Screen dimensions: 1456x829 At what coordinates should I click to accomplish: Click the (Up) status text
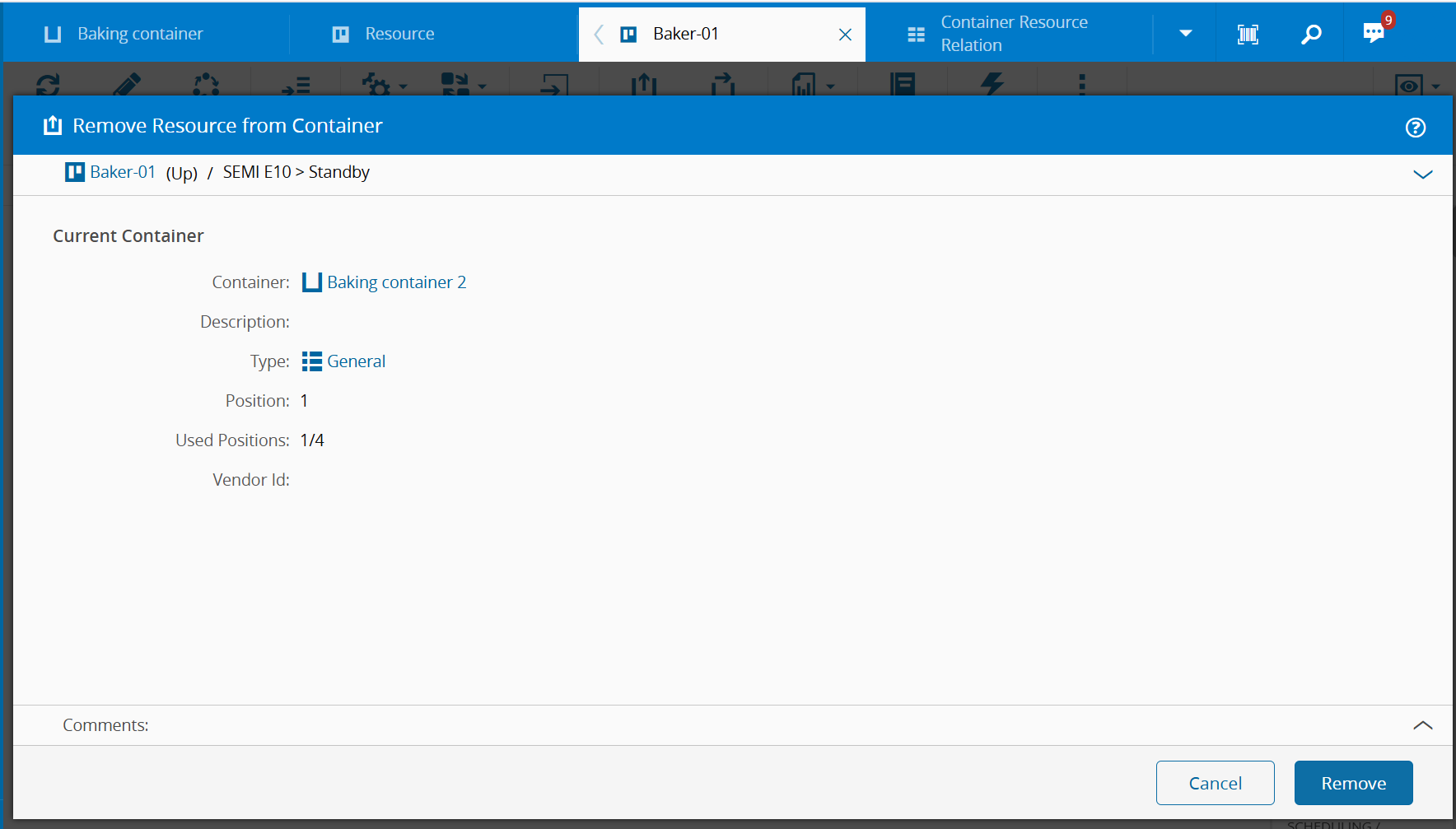[182, 173]
